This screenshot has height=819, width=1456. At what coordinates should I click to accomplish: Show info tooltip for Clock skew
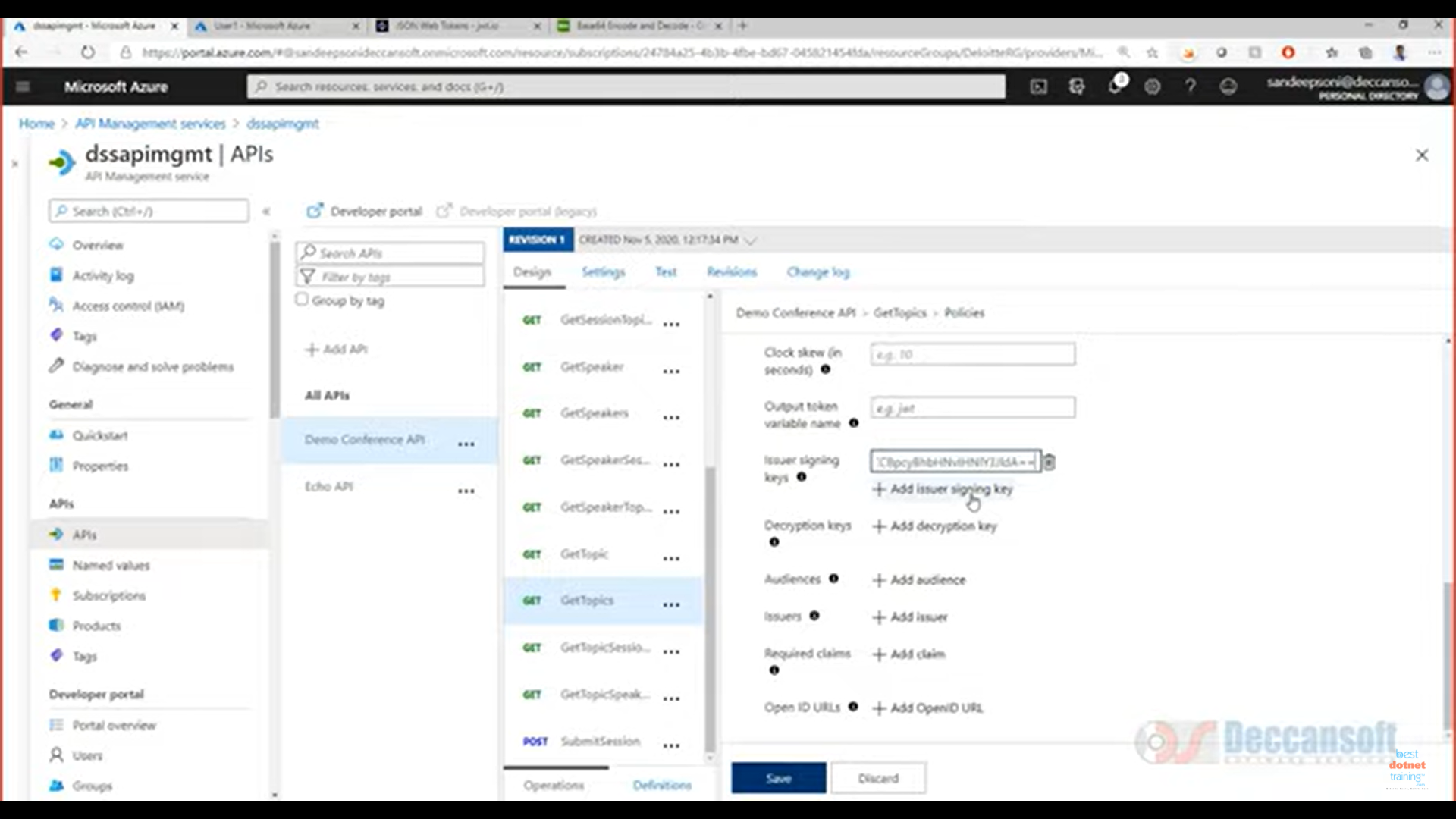coord(825,369)
